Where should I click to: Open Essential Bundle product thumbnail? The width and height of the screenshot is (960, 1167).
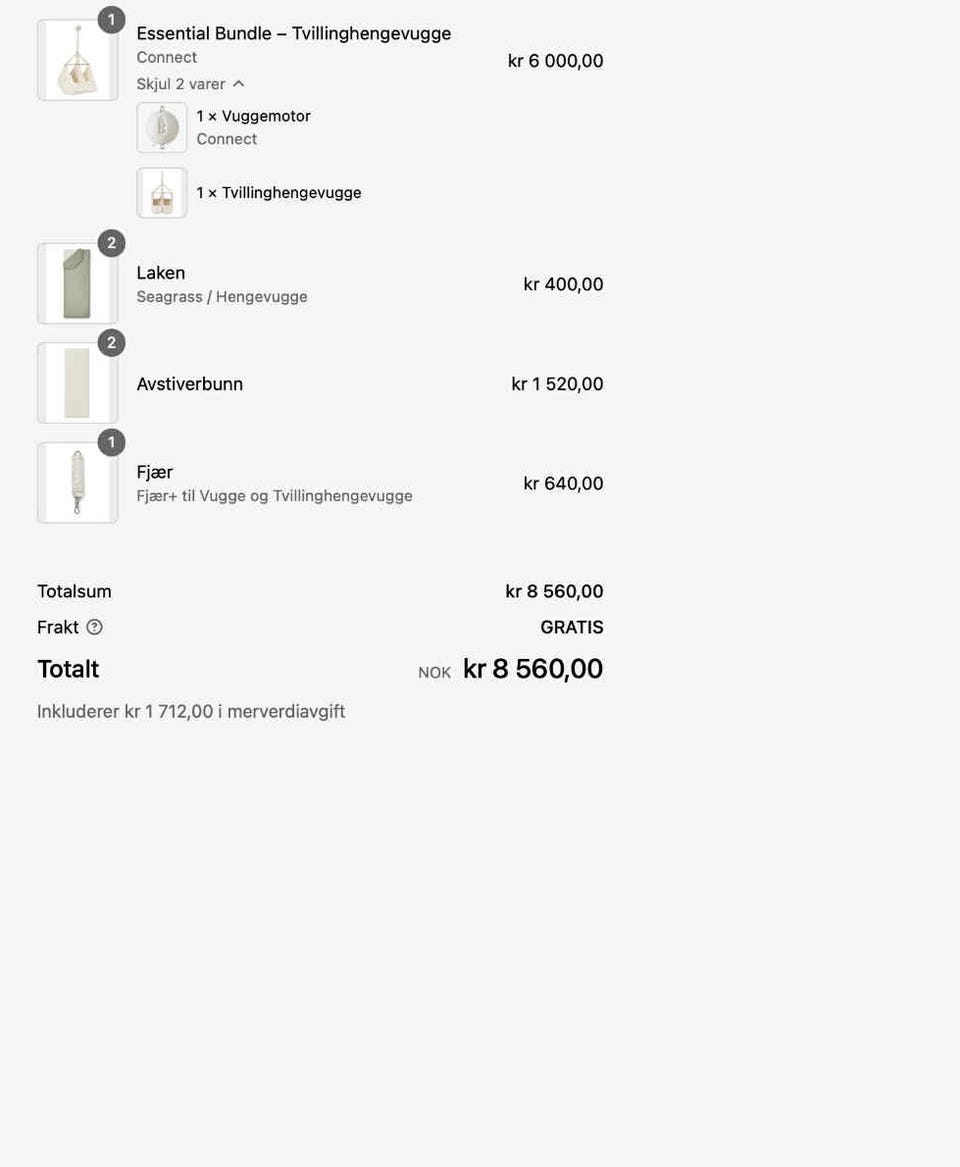(77, 60)
